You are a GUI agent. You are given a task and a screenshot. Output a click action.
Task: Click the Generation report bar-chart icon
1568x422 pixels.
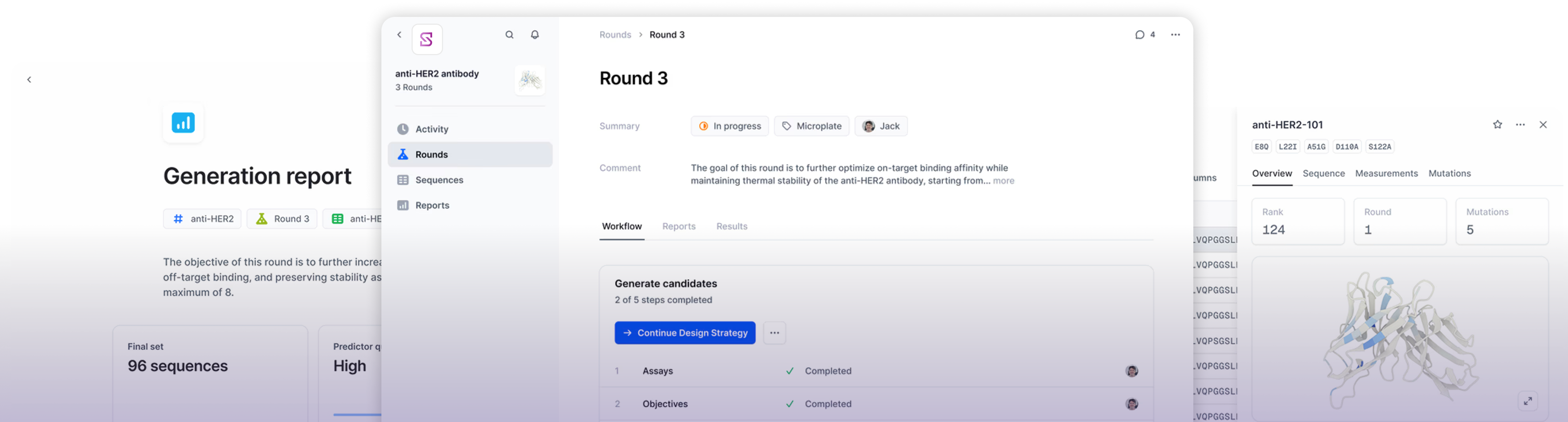pos(183,122)
